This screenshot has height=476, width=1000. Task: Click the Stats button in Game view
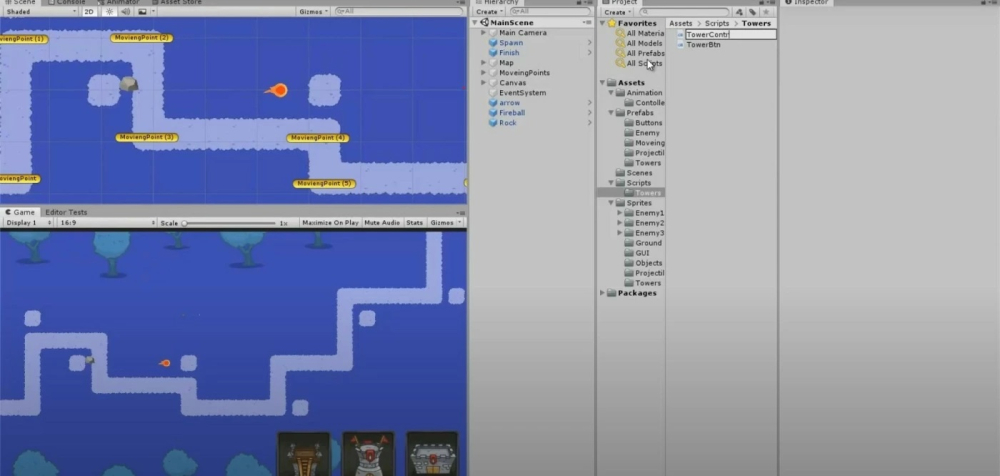(x=414, y=223)
